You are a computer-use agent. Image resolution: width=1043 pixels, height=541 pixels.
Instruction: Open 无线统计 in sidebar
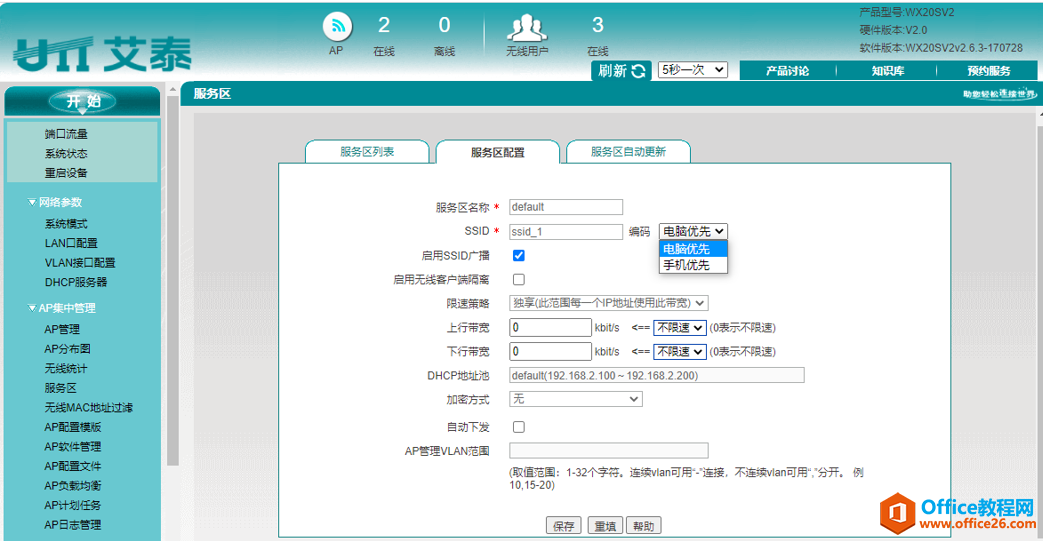[66, 369]
